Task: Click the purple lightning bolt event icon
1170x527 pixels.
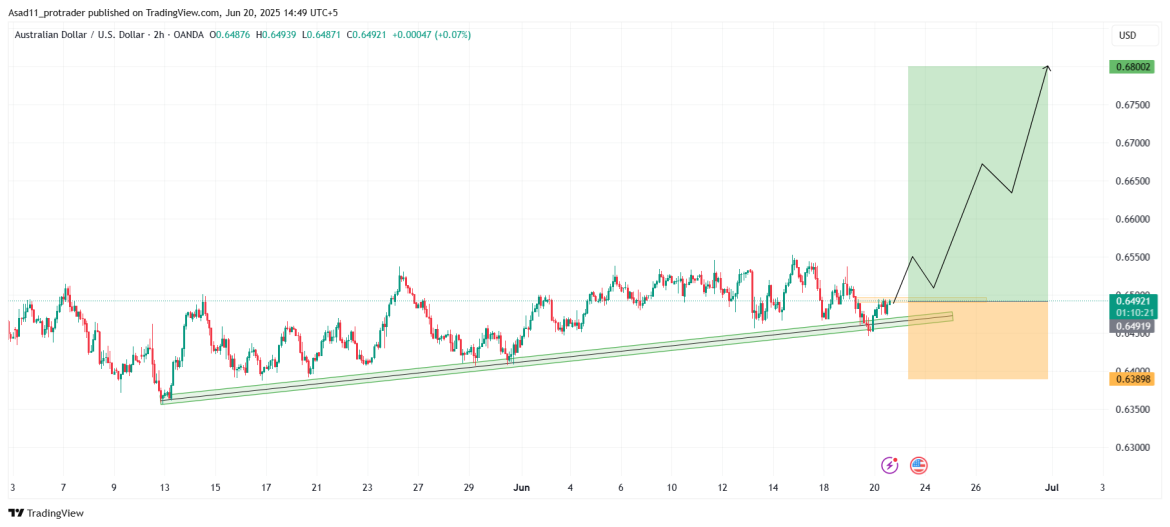Action: (x=889, y=465)
